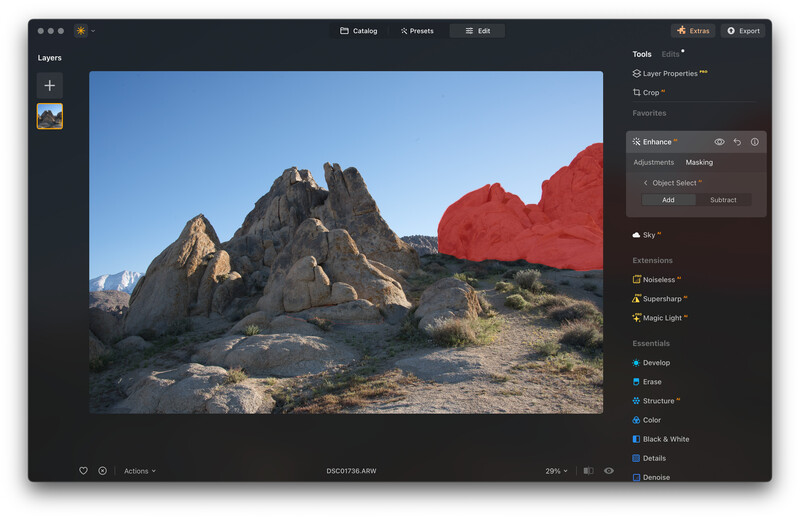Reject photo with circled X icon
Image resolution: width=800 pixels, height=519 pixels.
tap(103, 471)
